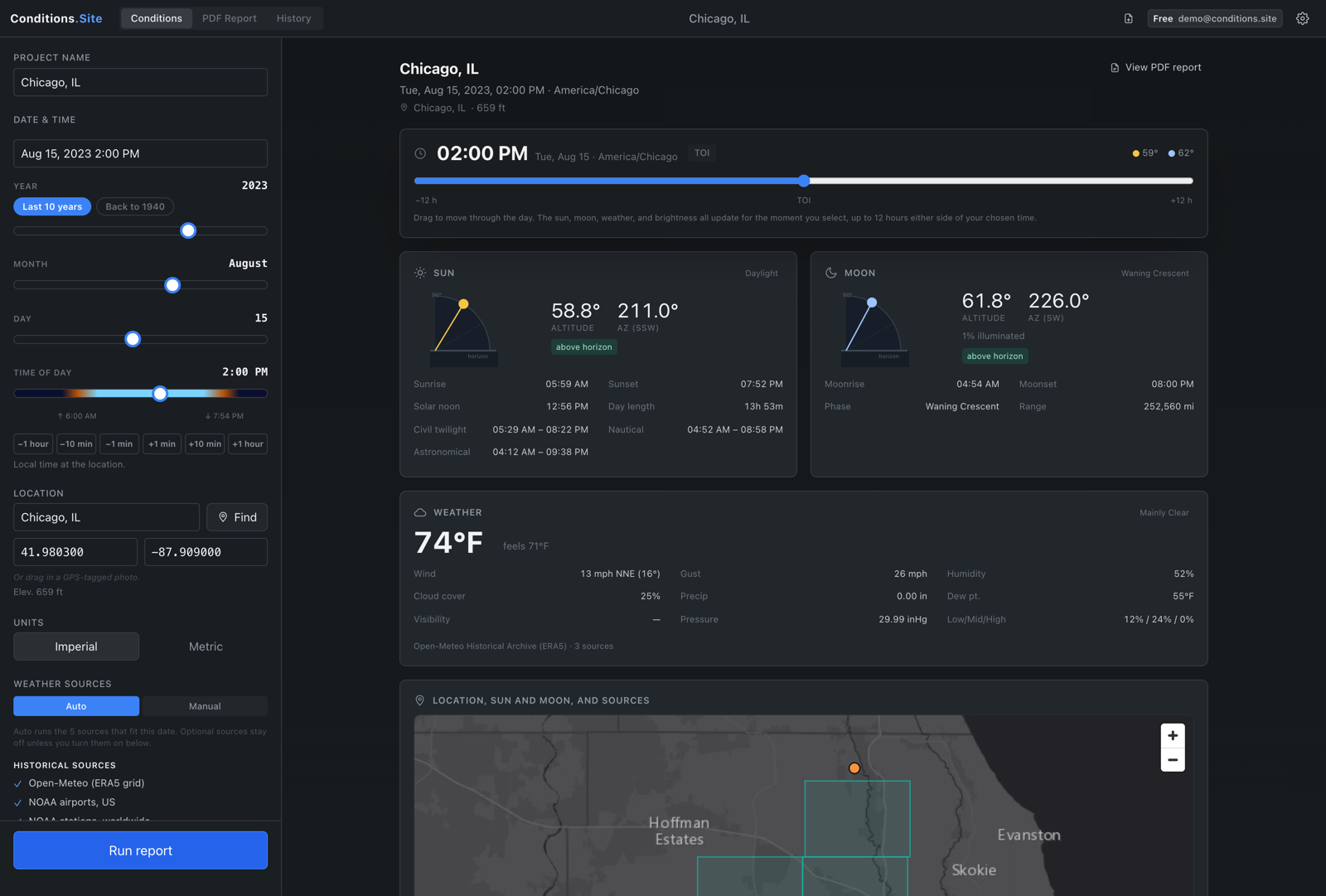
Task: Click the sun icon in SUN card
Action: coord(420,273)
